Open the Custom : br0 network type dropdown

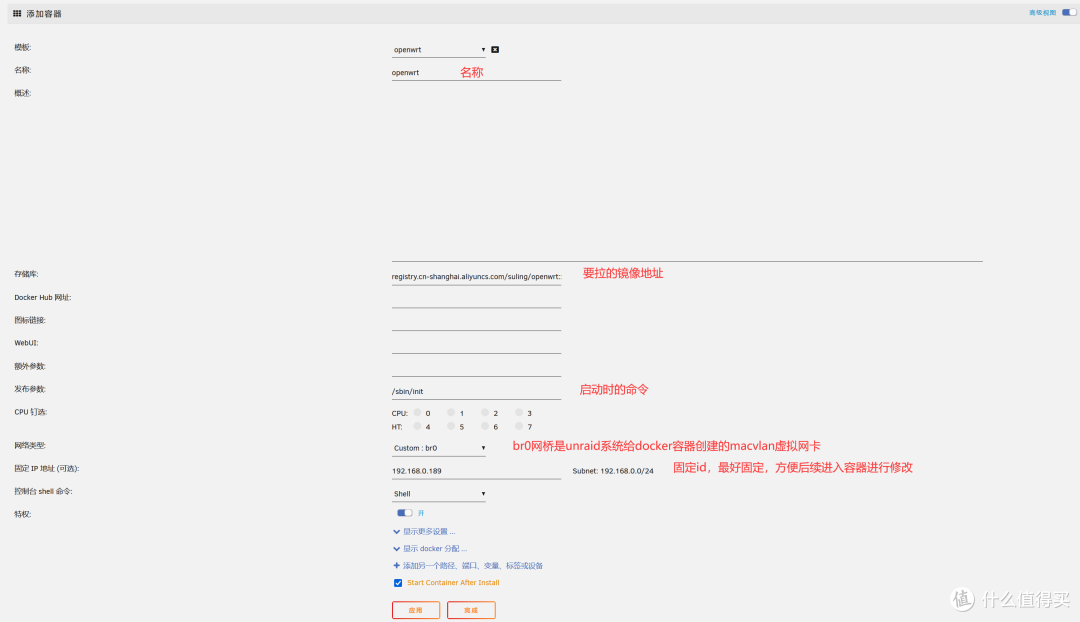click(x=439, y=448)
